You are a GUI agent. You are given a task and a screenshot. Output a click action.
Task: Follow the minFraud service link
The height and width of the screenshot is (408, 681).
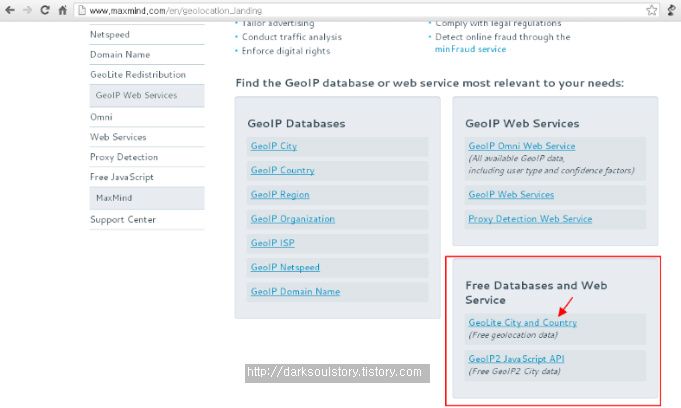(470, 49)
